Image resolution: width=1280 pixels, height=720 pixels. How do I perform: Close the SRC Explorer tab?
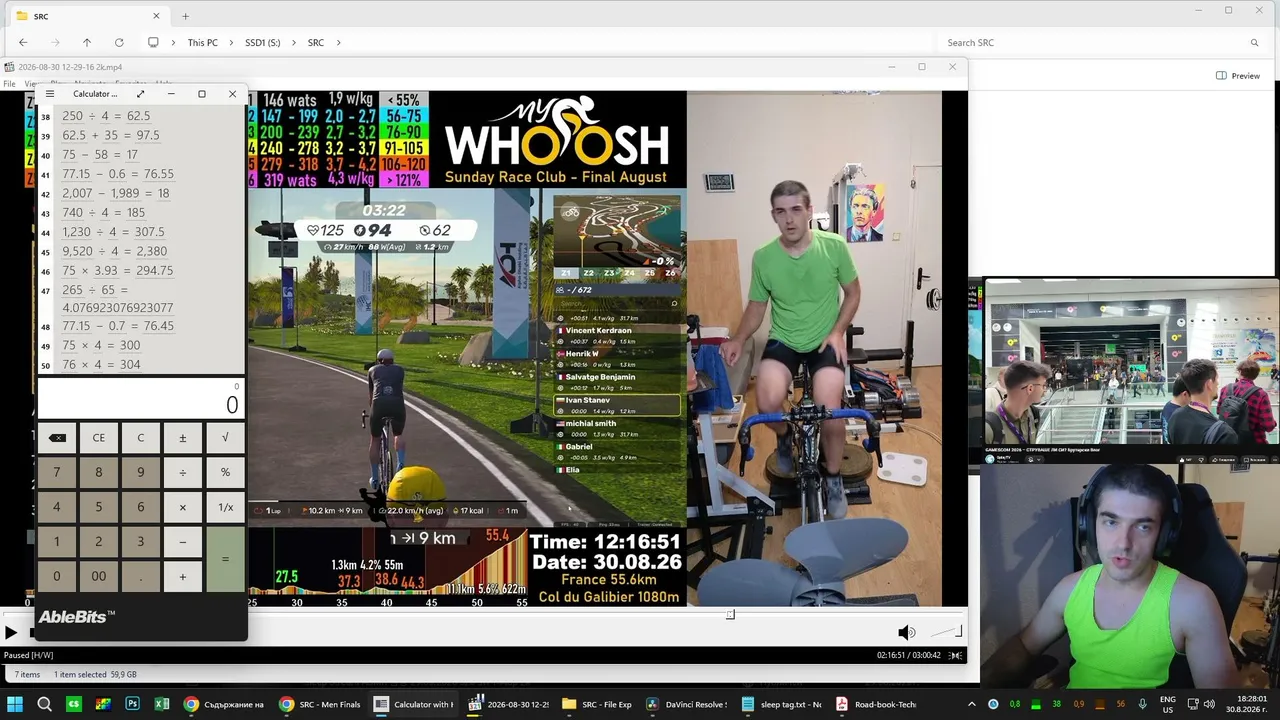click(156, 16)
